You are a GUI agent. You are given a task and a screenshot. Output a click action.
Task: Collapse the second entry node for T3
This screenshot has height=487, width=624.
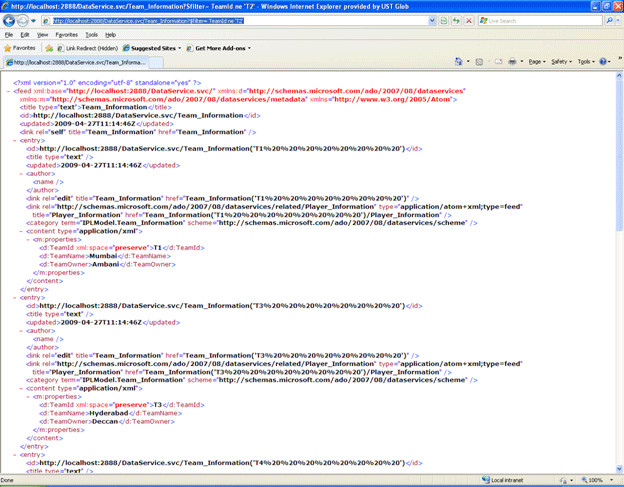[x=15, y=298]
